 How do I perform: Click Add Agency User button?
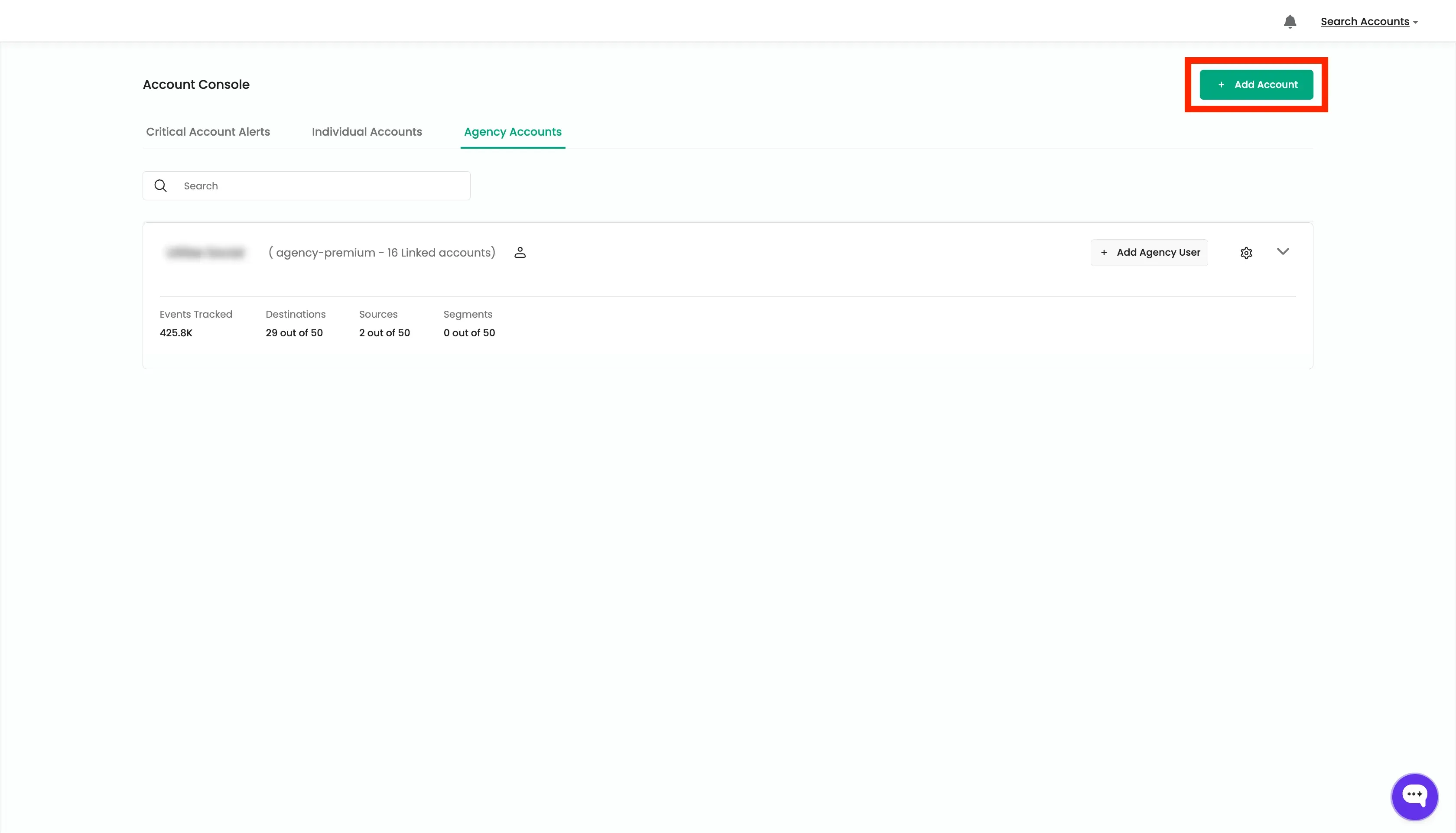pyautogui.click(x=1149, y=252)
